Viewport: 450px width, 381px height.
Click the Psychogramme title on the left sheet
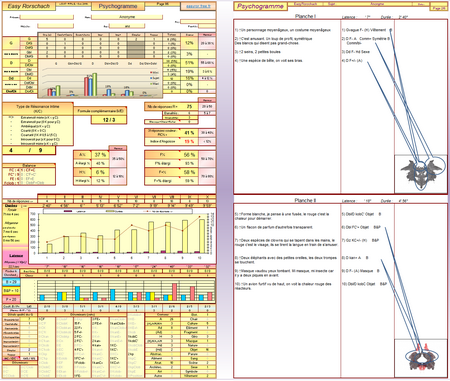click(x=118, y=6)
